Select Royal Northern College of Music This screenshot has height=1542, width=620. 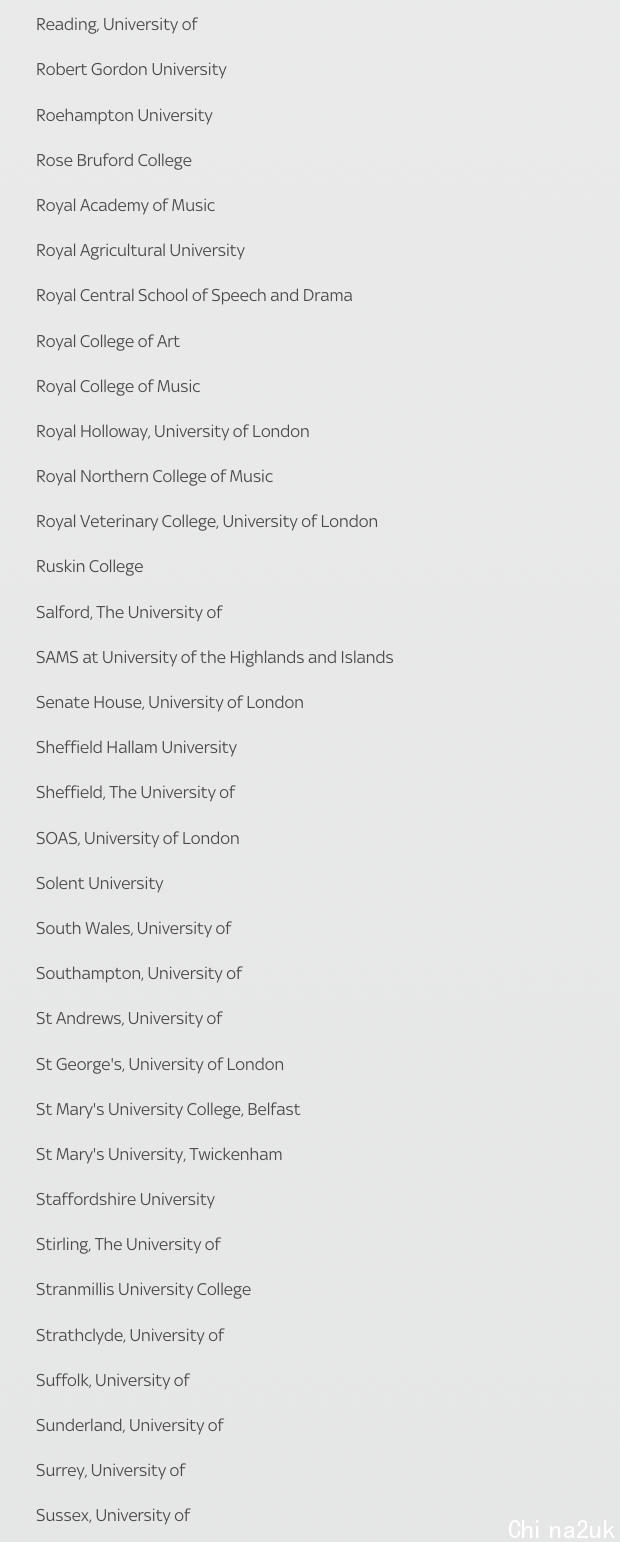click(154, 476)
